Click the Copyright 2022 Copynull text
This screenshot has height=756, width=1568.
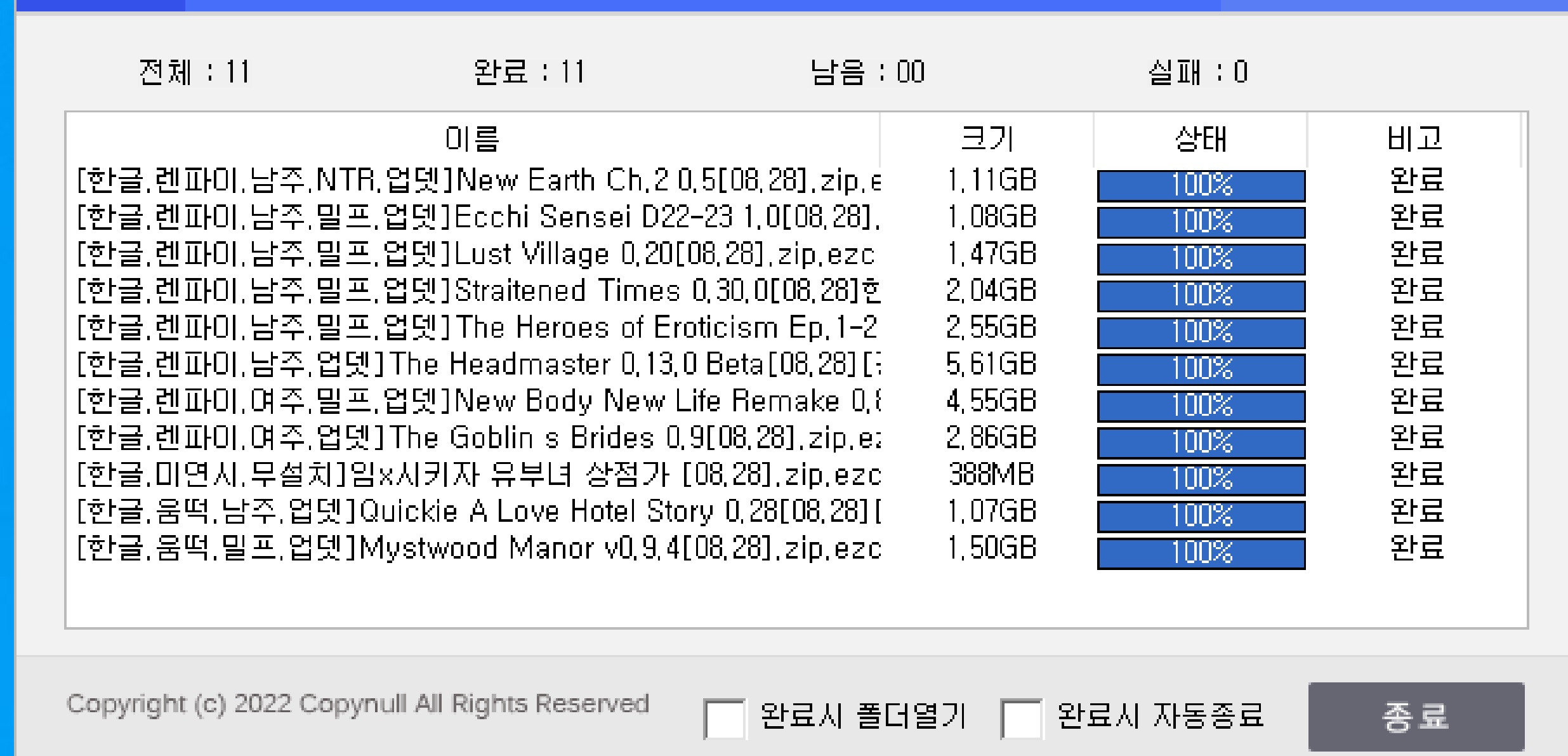[x=357, y=704]
